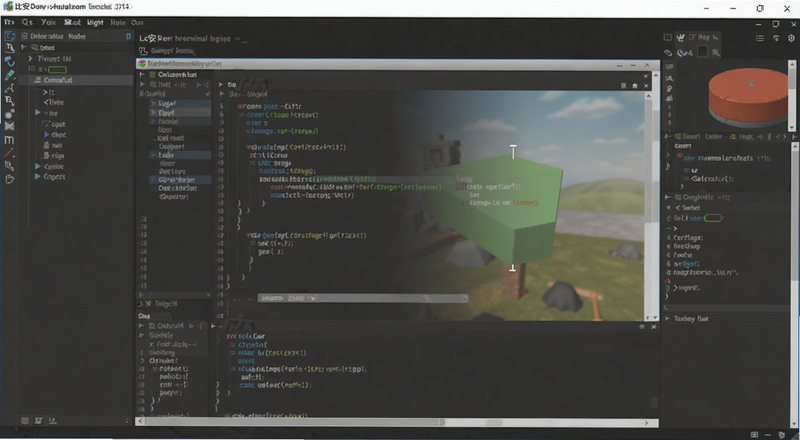Expand the last blue triangle node in left tree
800x440 pixels.
[37, 177]
